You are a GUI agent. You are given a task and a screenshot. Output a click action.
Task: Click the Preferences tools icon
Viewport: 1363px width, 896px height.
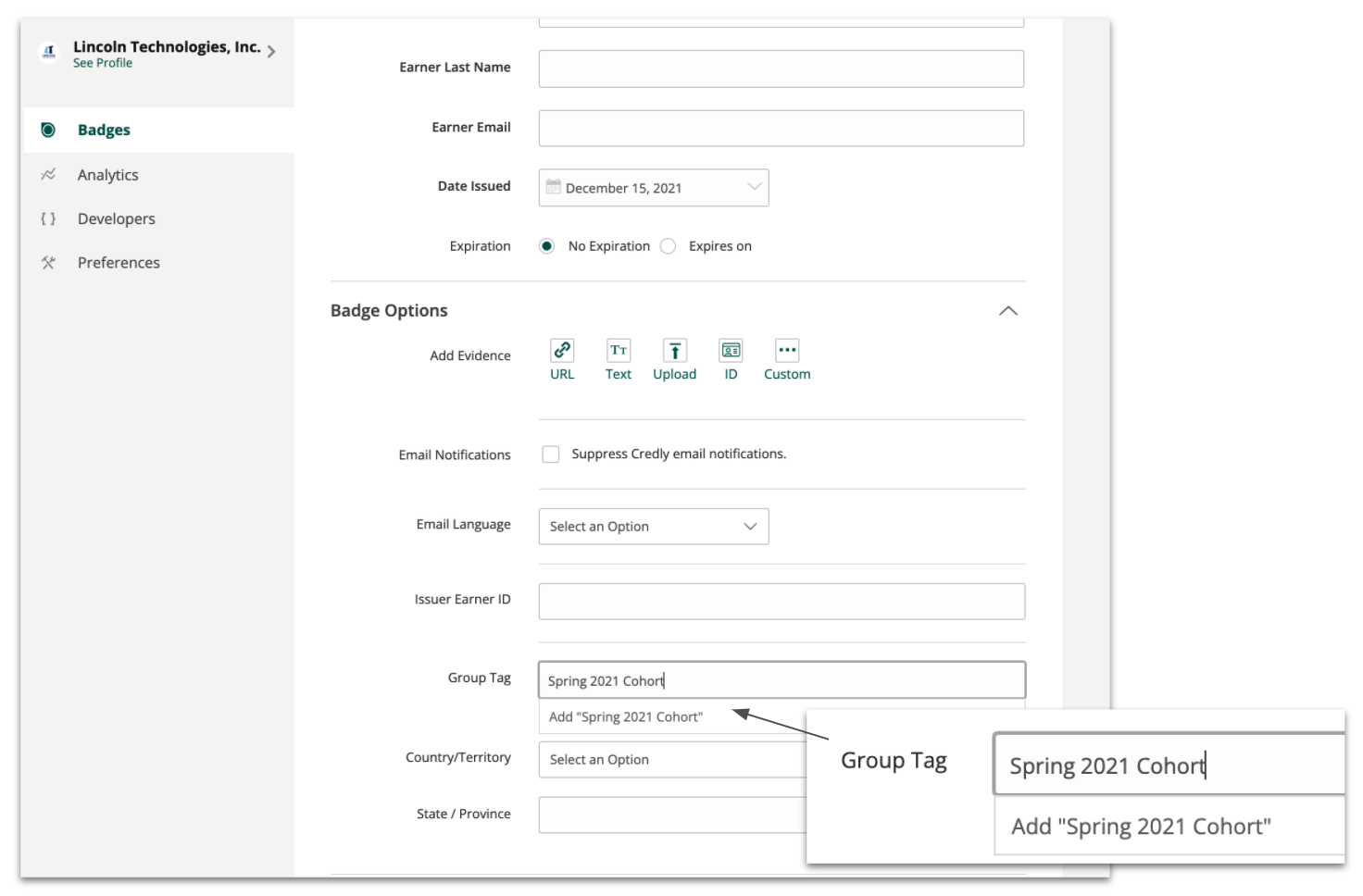coord(48,262)
